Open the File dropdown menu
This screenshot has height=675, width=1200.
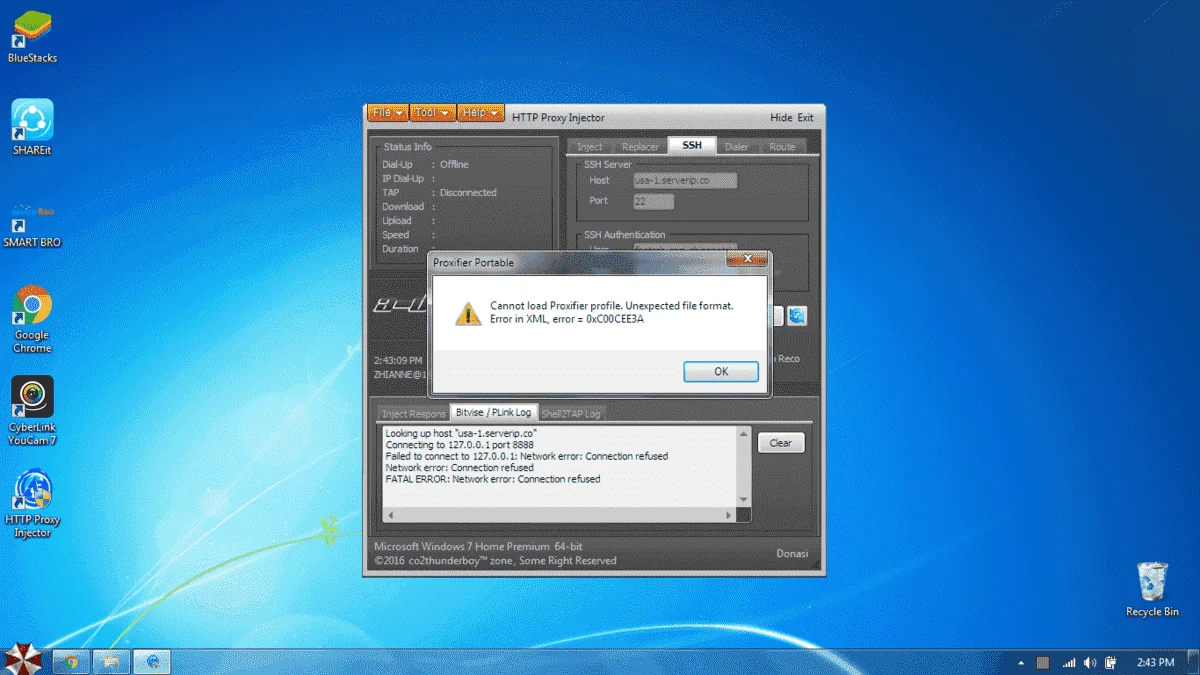pos(389,113)
